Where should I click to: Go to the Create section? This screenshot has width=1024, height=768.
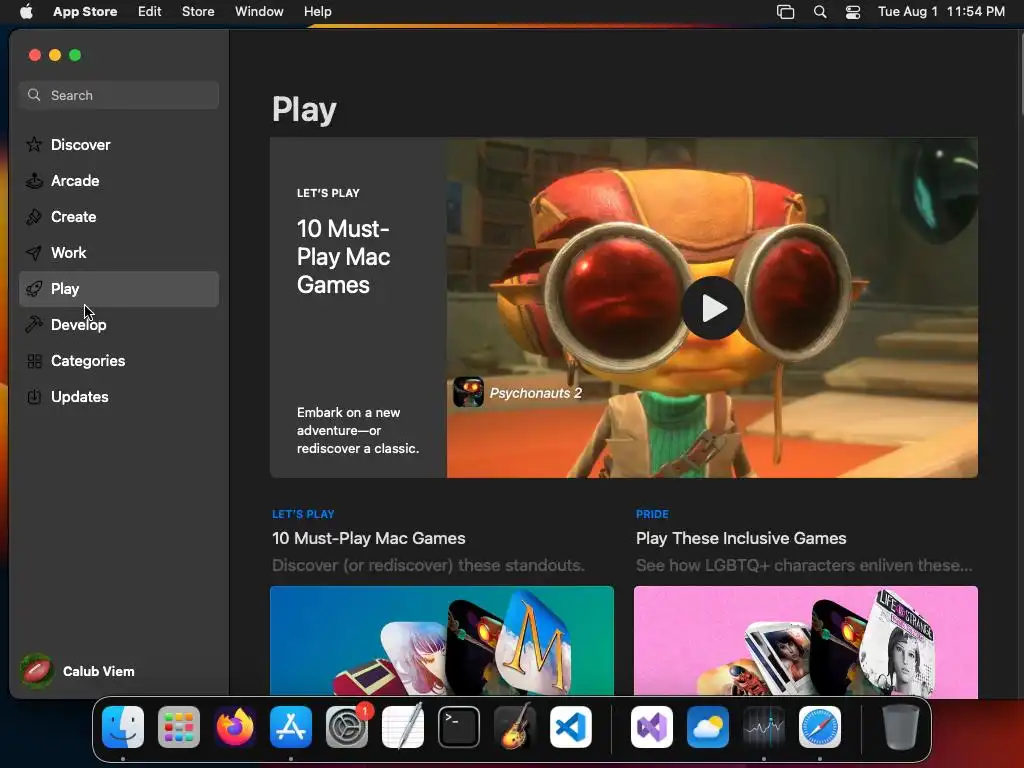point(119,217)
